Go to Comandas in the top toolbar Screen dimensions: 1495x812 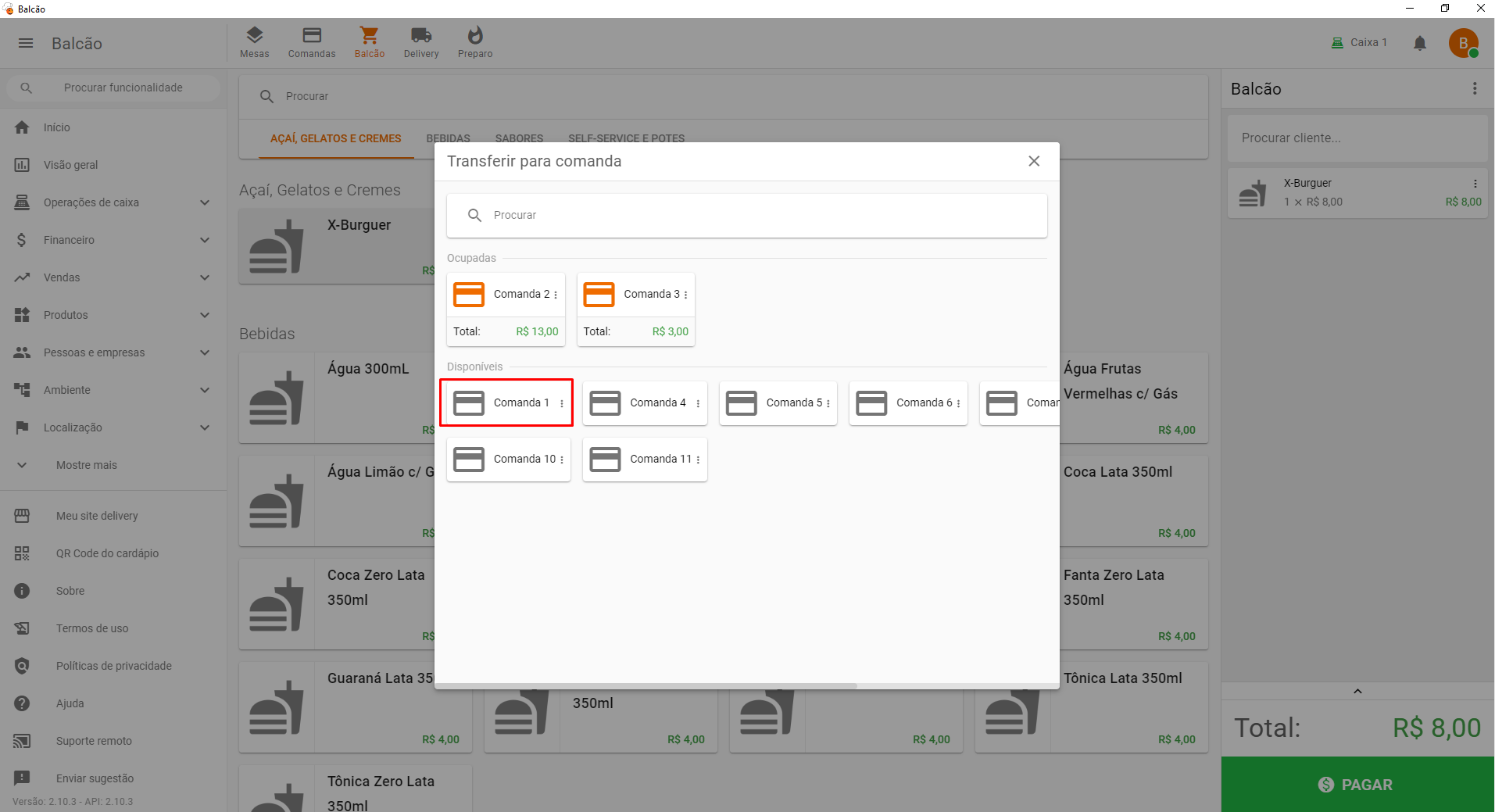coord(312,43)
